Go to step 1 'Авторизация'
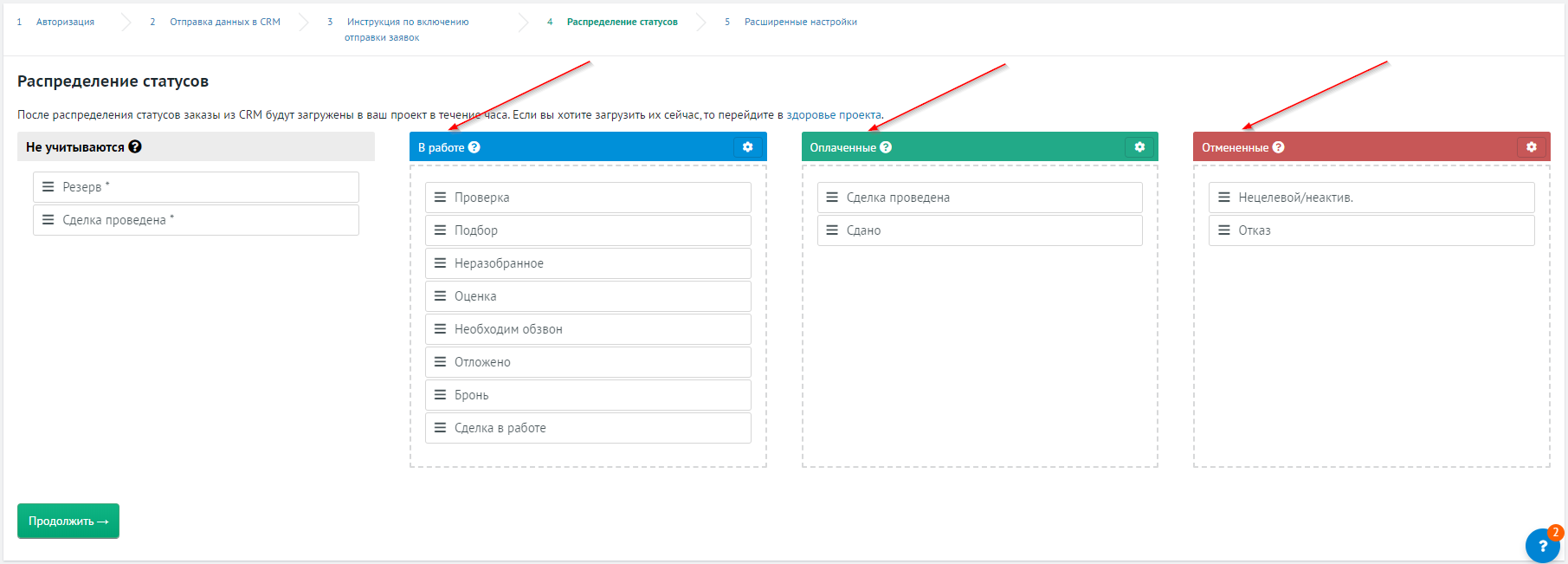This screenshot has width=1568, height=564. pyautogui.click(x=65, y=22)
